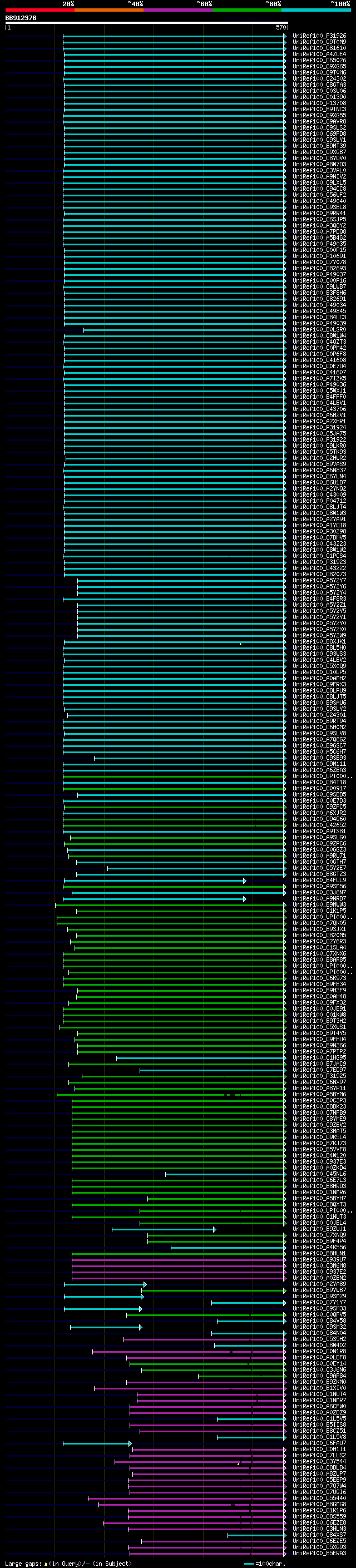This screenshot has height=1568, width=356.
Task: Select hit label UniRef100_Q94CC8
Action: pos(319,189)
